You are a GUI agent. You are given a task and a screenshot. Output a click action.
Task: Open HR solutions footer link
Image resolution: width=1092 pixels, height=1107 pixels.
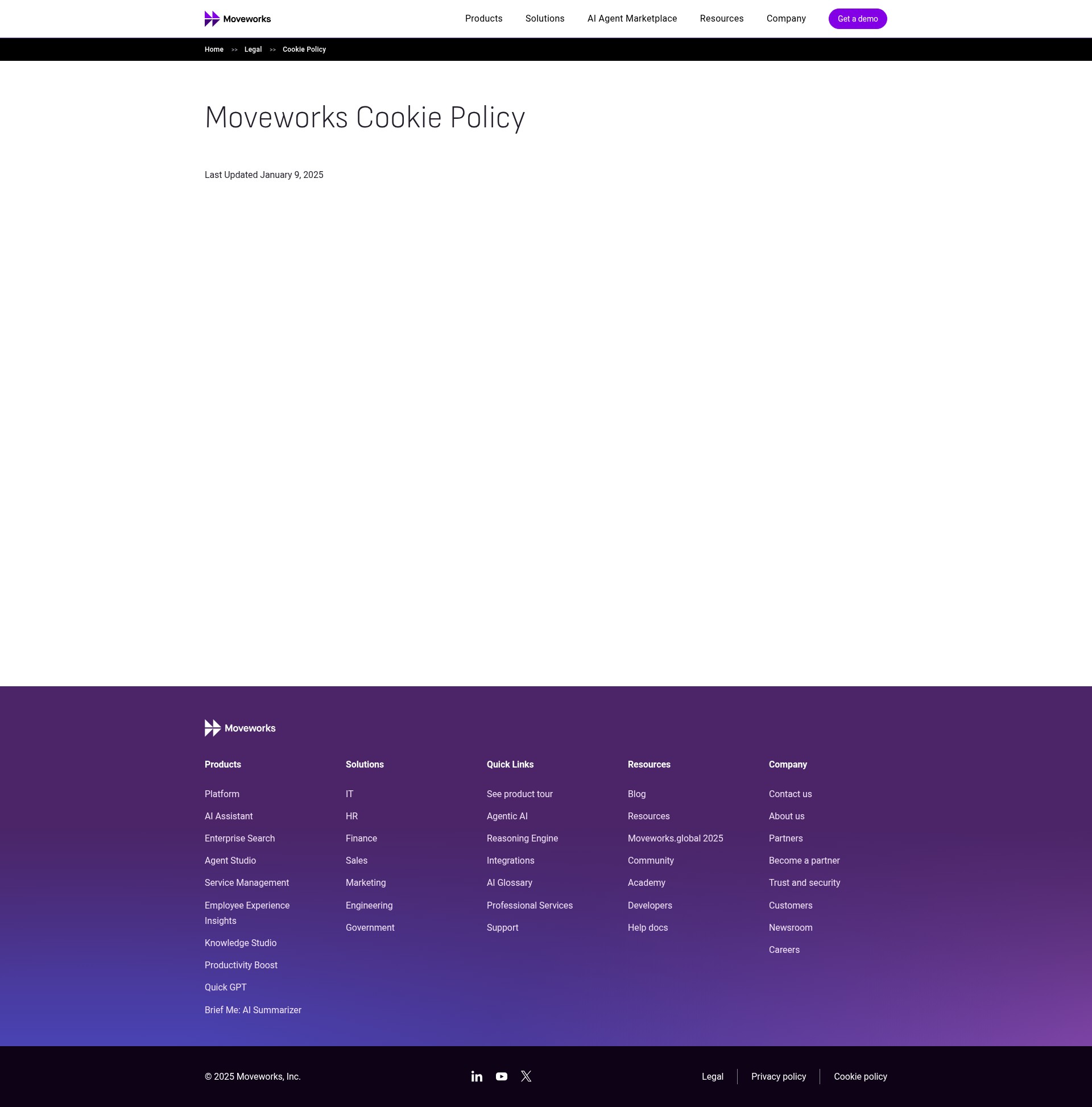click(x=351, y=816)
